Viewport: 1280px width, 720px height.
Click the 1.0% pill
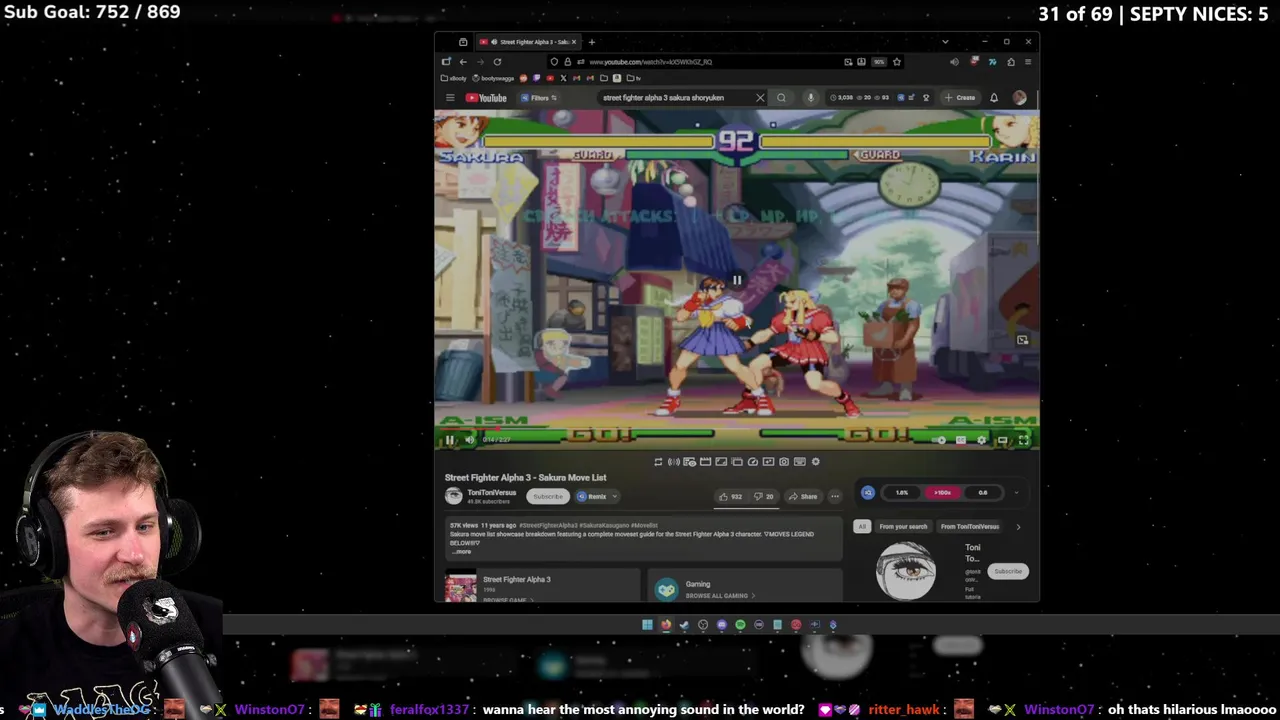[902, 492]
